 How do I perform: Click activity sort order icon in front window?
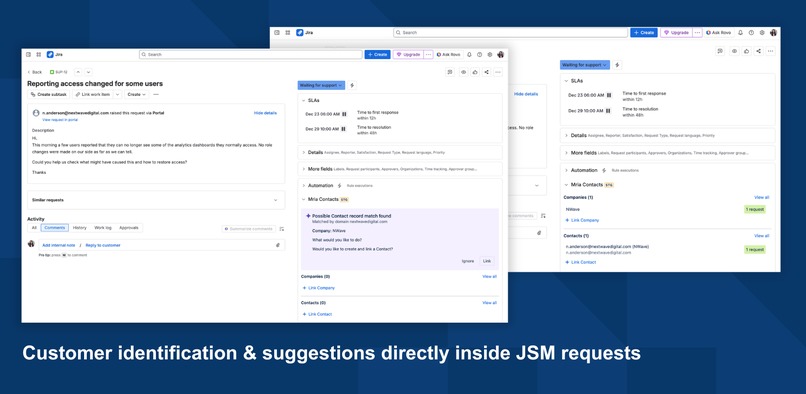282,229
